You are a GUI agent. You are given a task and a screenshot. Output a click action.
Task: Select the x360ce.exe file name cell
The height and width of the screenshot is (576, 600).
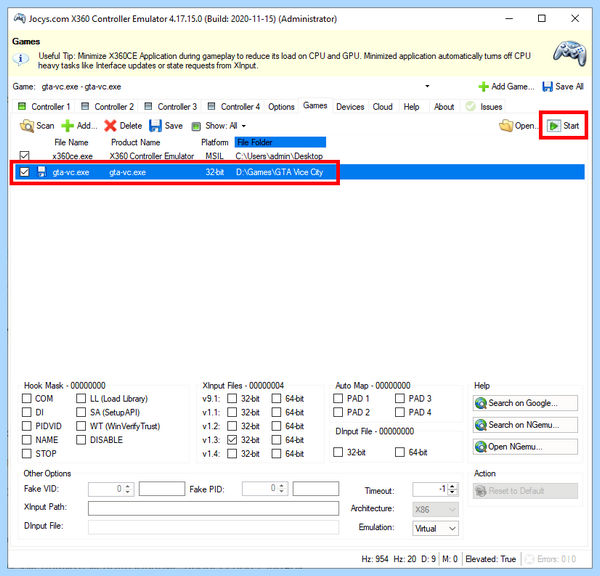click(72, 156)
